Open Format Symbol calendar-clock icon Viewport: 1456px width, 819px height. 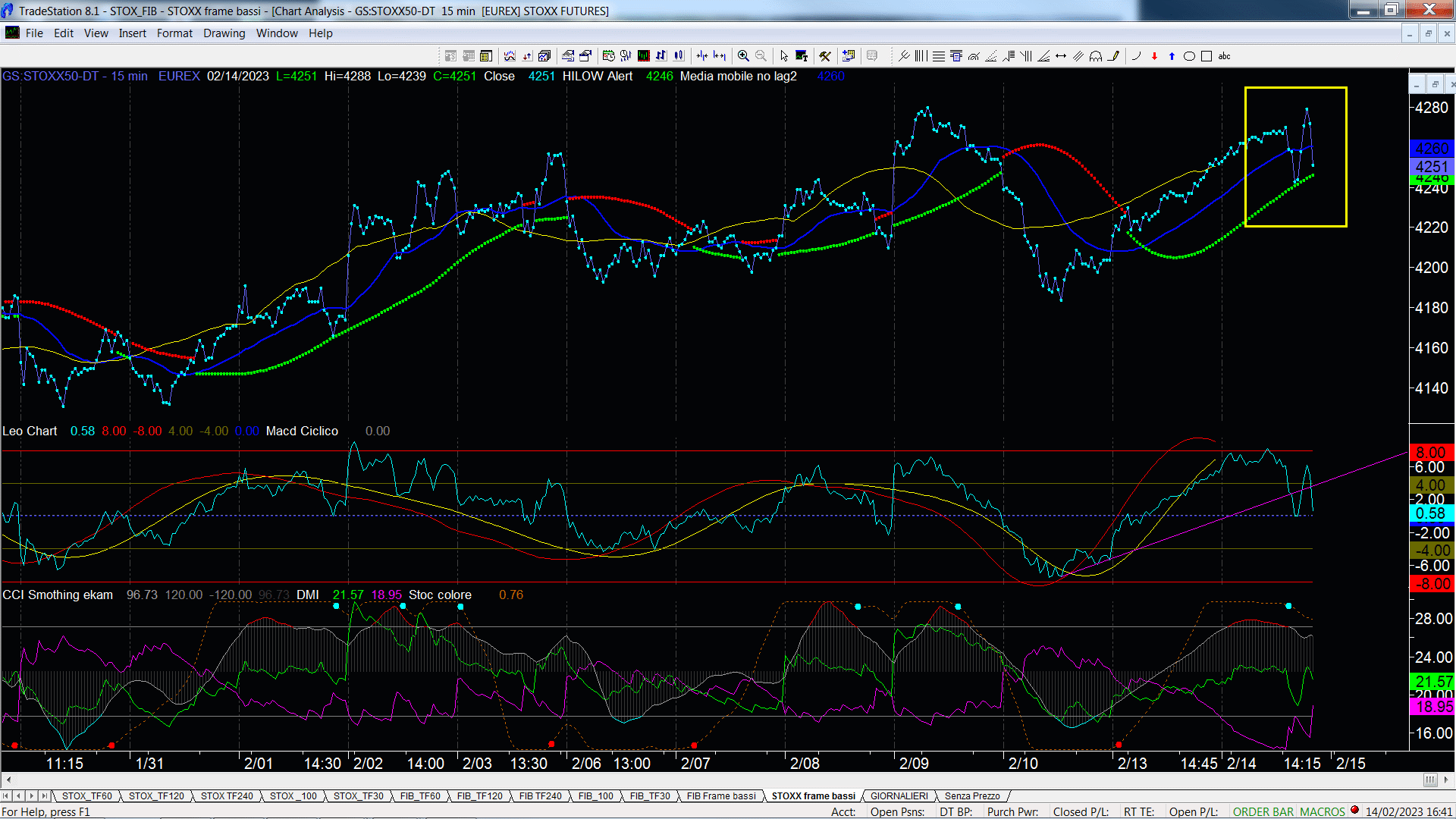point(609,56)
